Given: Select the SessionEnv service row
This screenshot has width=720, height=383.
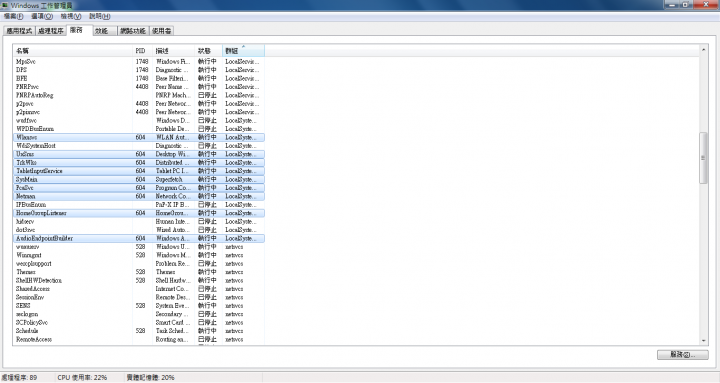Looking at the screenshot, I should (x=139, y=297).
